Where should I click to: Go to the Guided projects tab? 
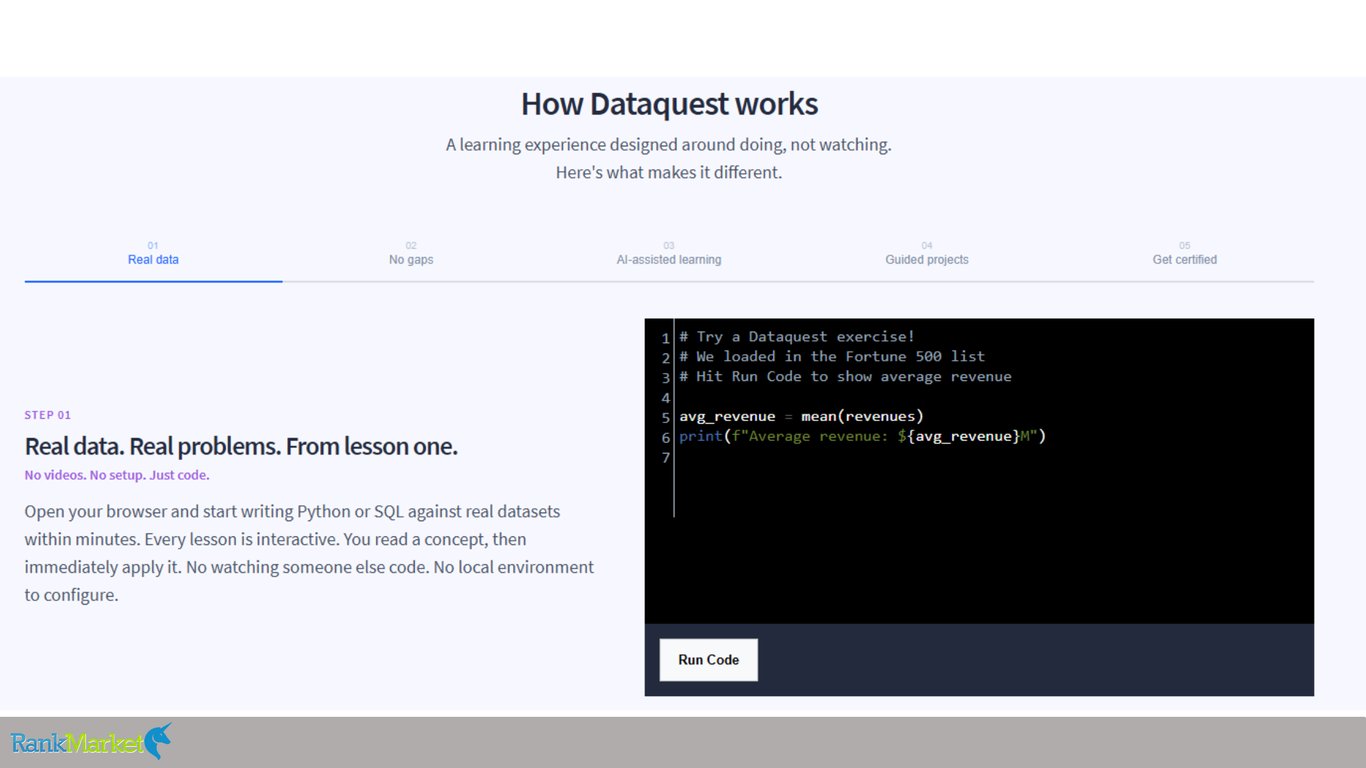pos(927,253)
